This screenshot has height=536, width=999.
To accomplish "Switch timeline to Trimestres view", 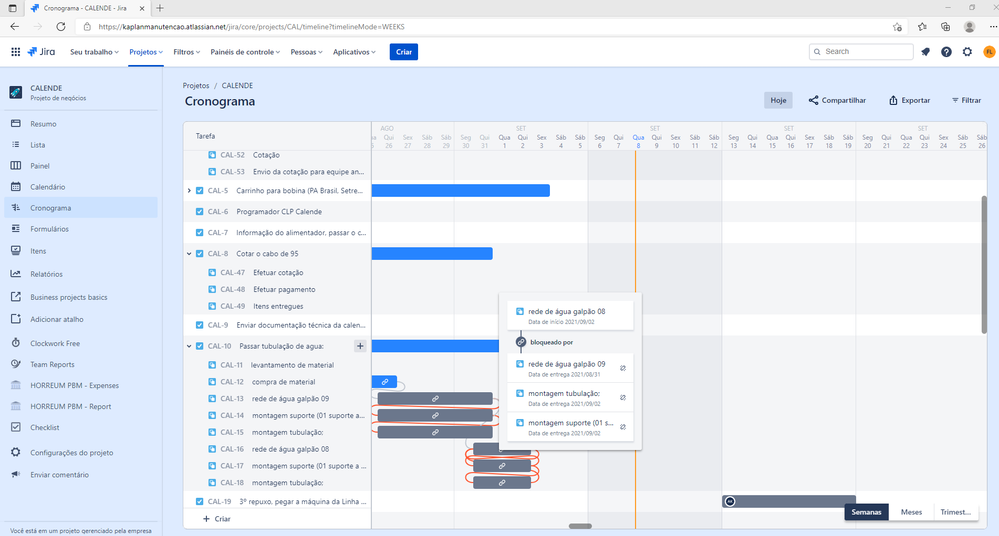I will point(956,512).
